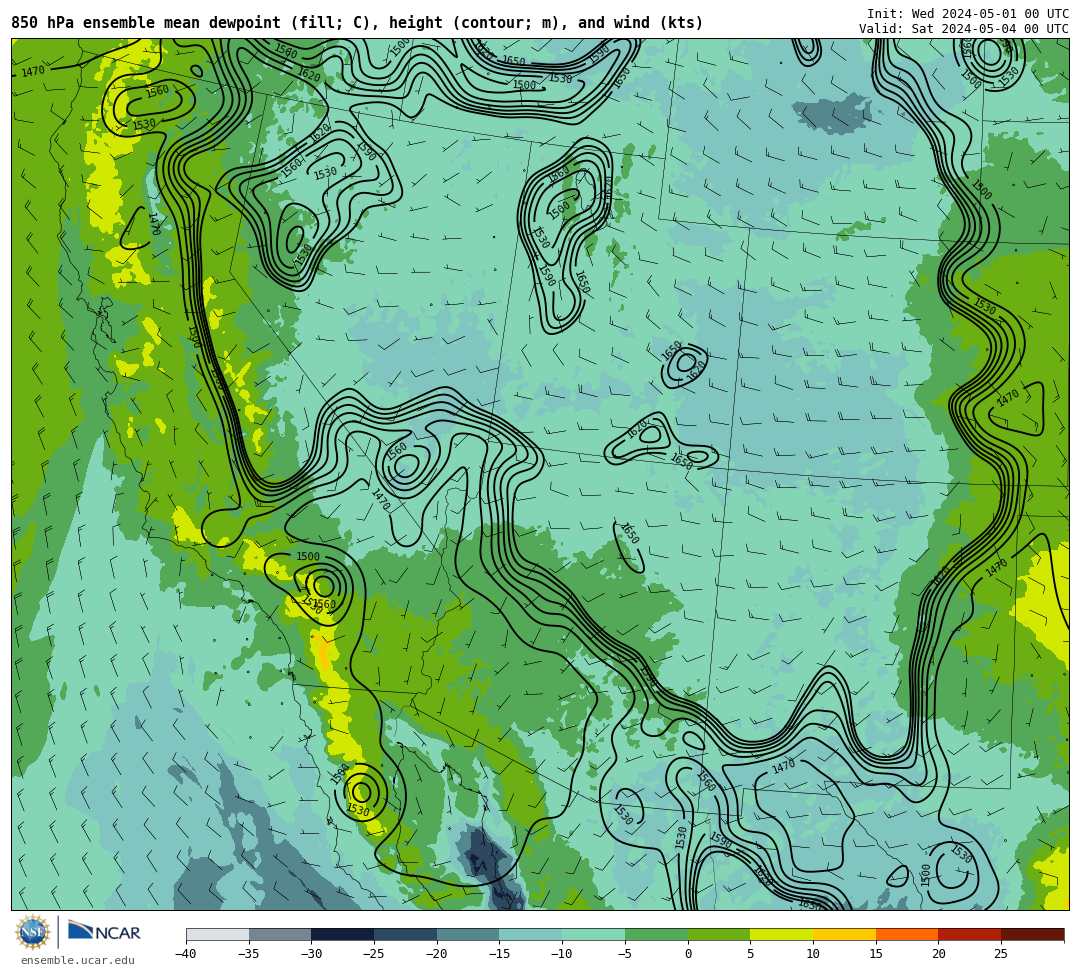Pick the orange 15 to 20 colorbar segment
The image size is (1080, 973).
point(907,934)
